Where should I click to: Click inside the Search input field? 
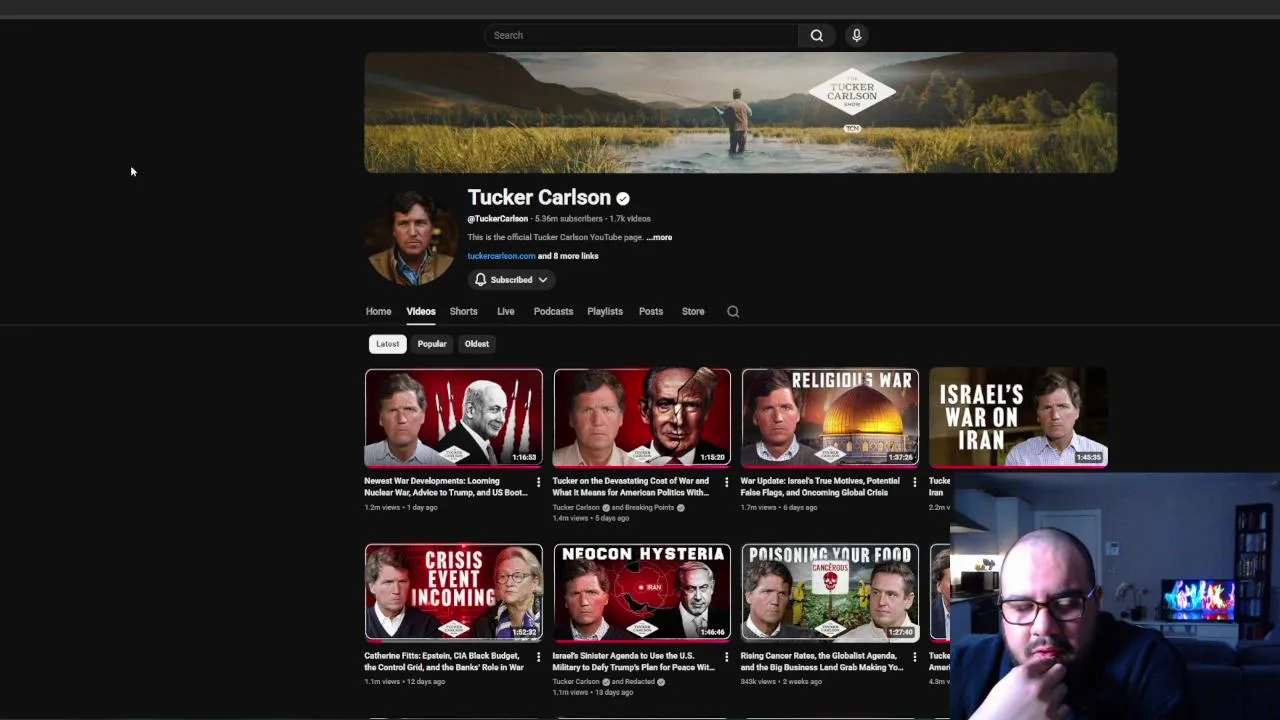point(641,35)
